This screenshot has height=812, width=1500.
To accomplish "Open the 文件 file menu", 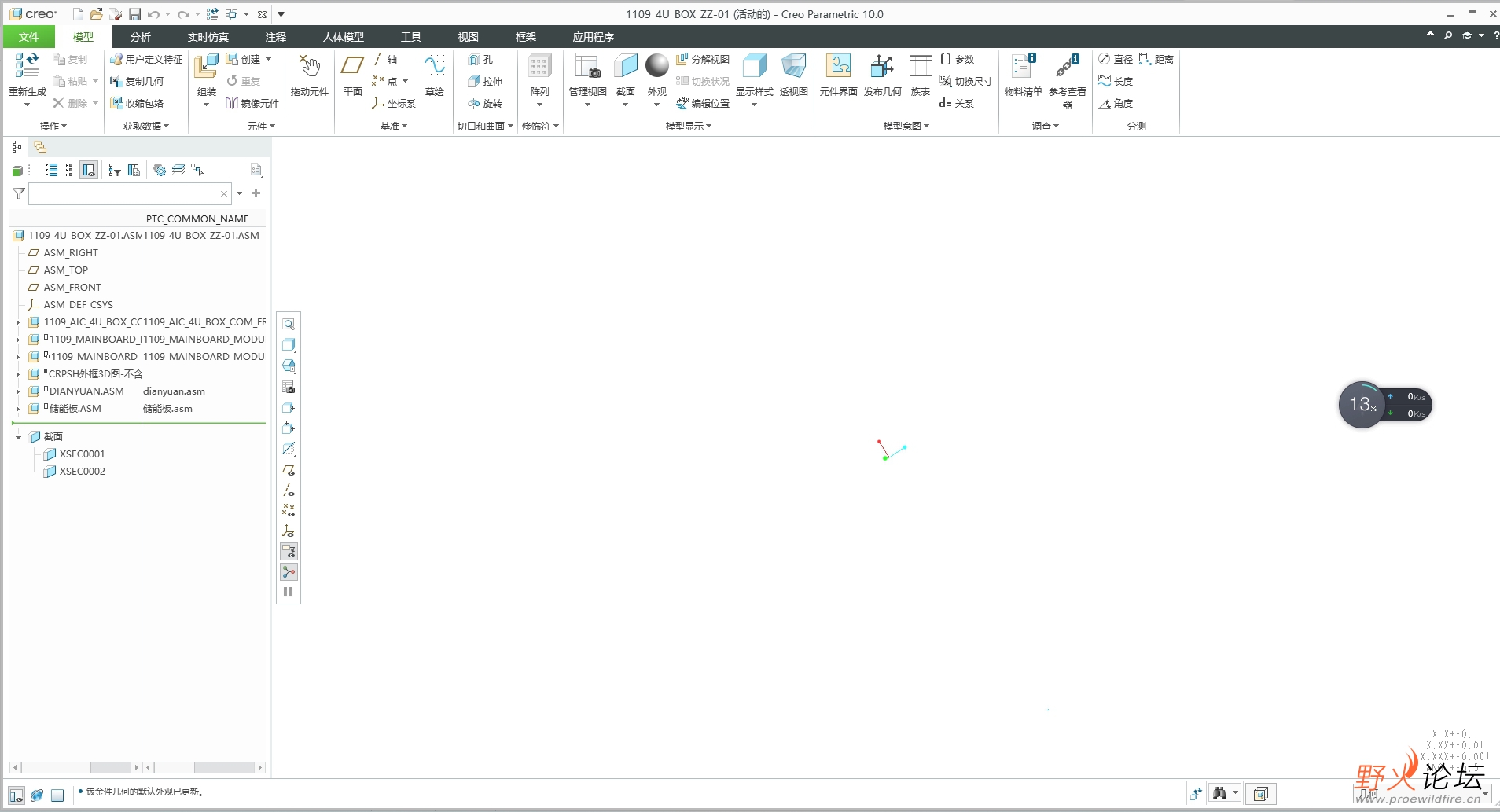I will 29,37.
